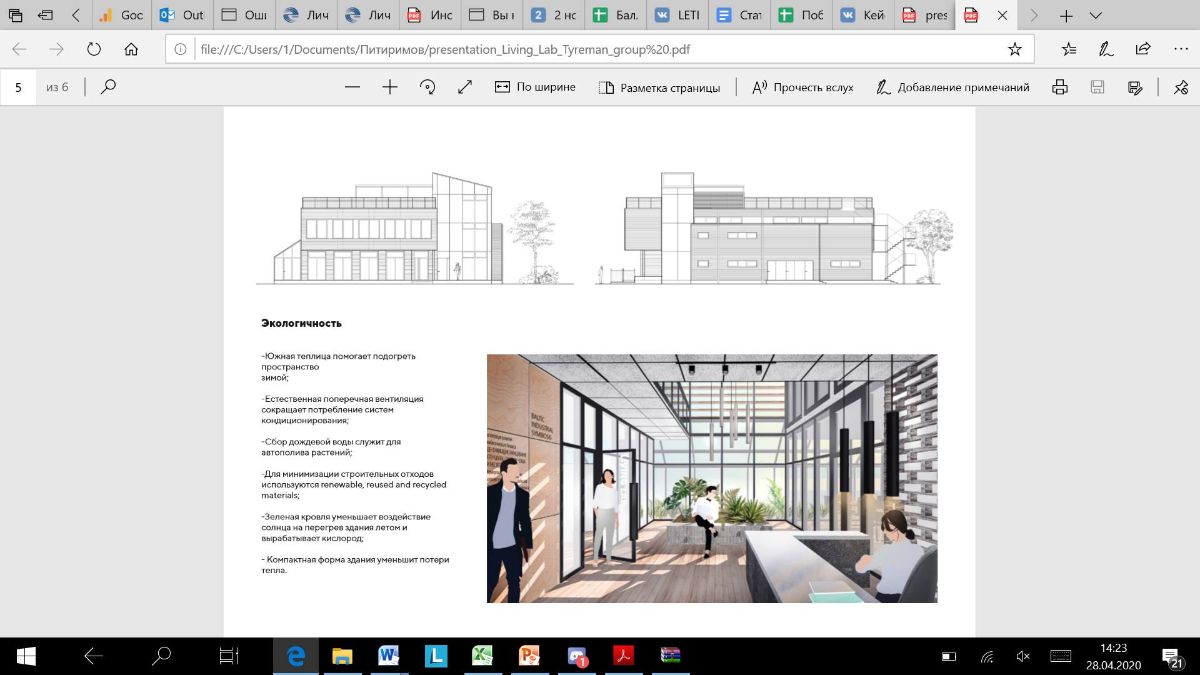Viewport: 1200px width, 675px height.
Task: Rotate the PDF page
Action: coord(428,87)
